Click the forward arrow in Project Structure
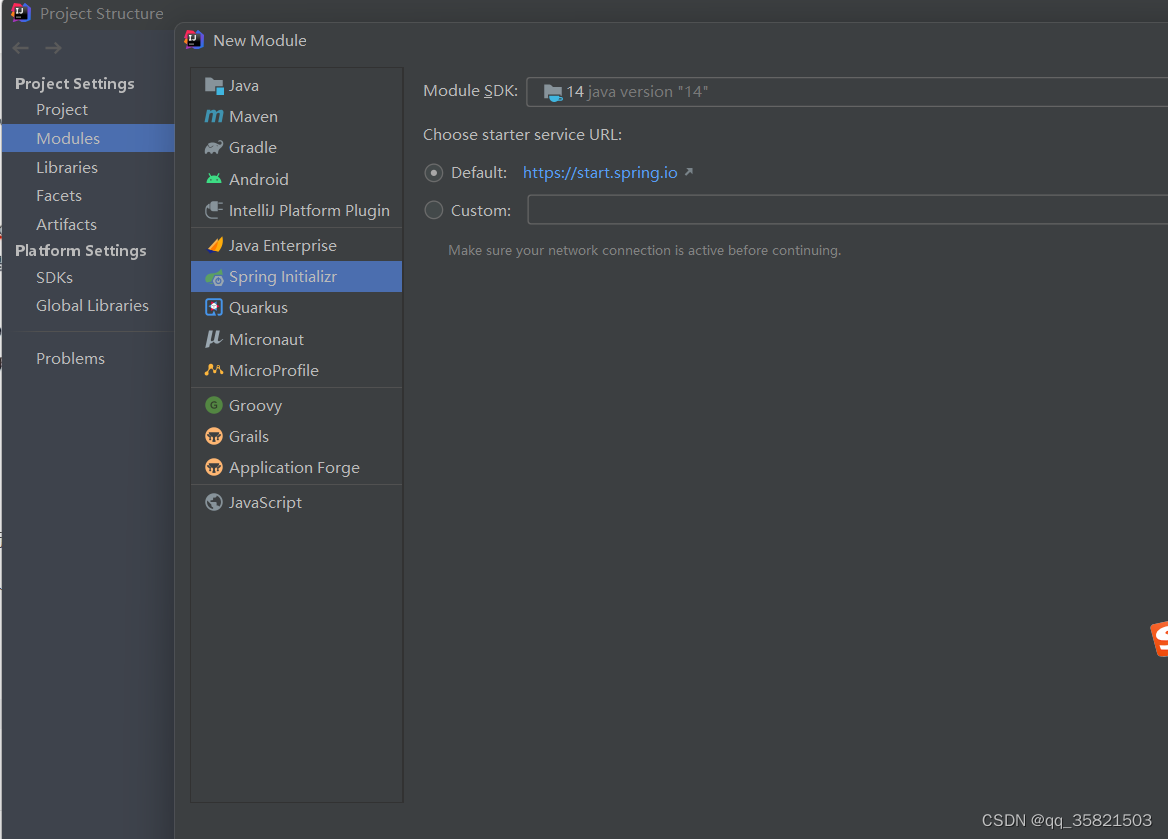This screenshot has width=1168, height=839. [53, 48]
